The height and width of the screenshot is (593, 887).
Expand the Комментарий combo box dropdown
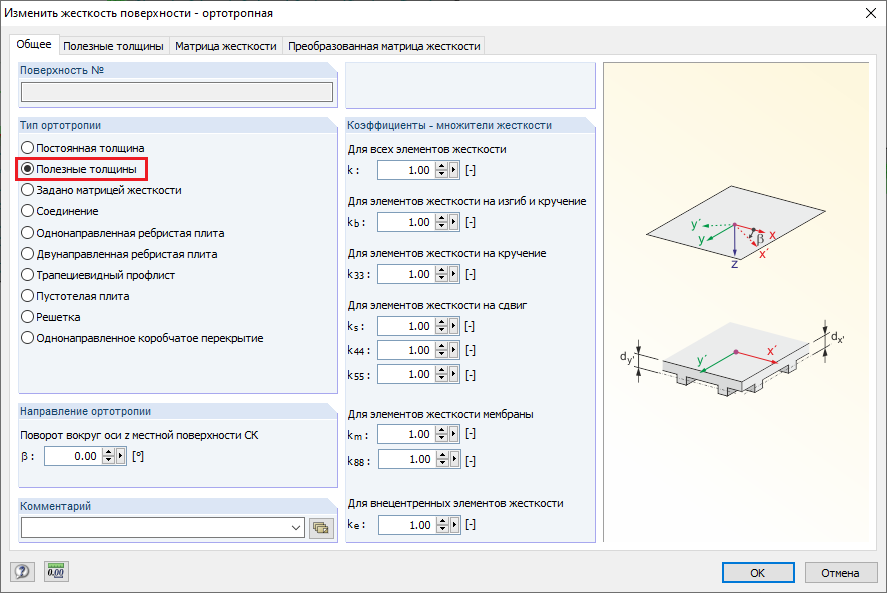pos(296,528)
